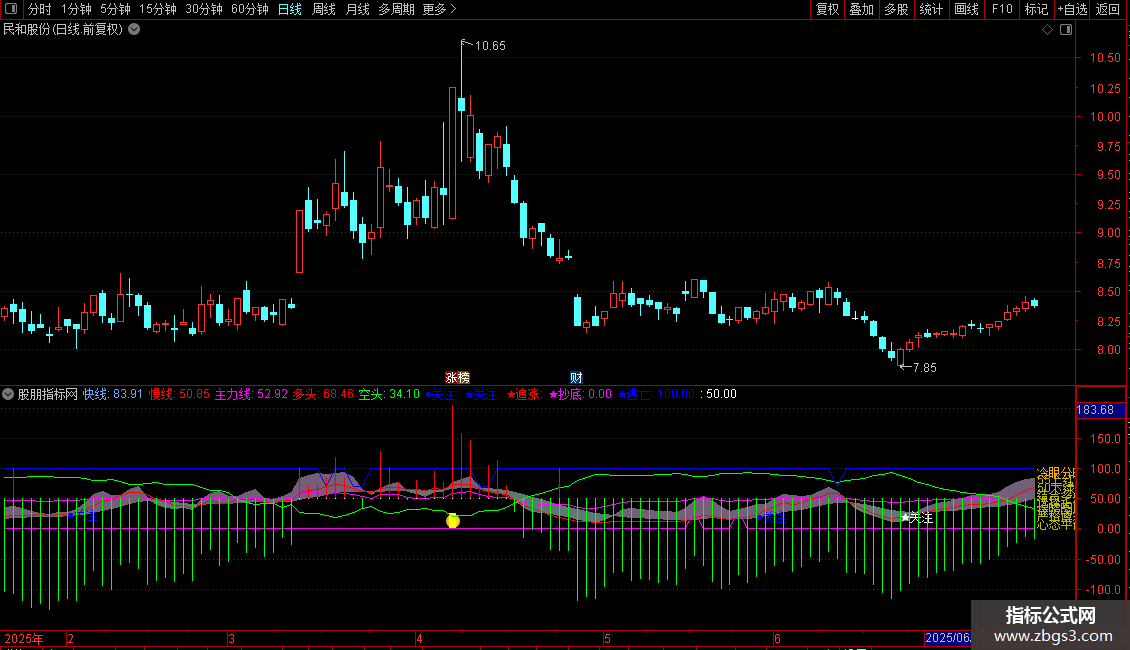Click the diamond icon above price axis

pos(1048,30)
